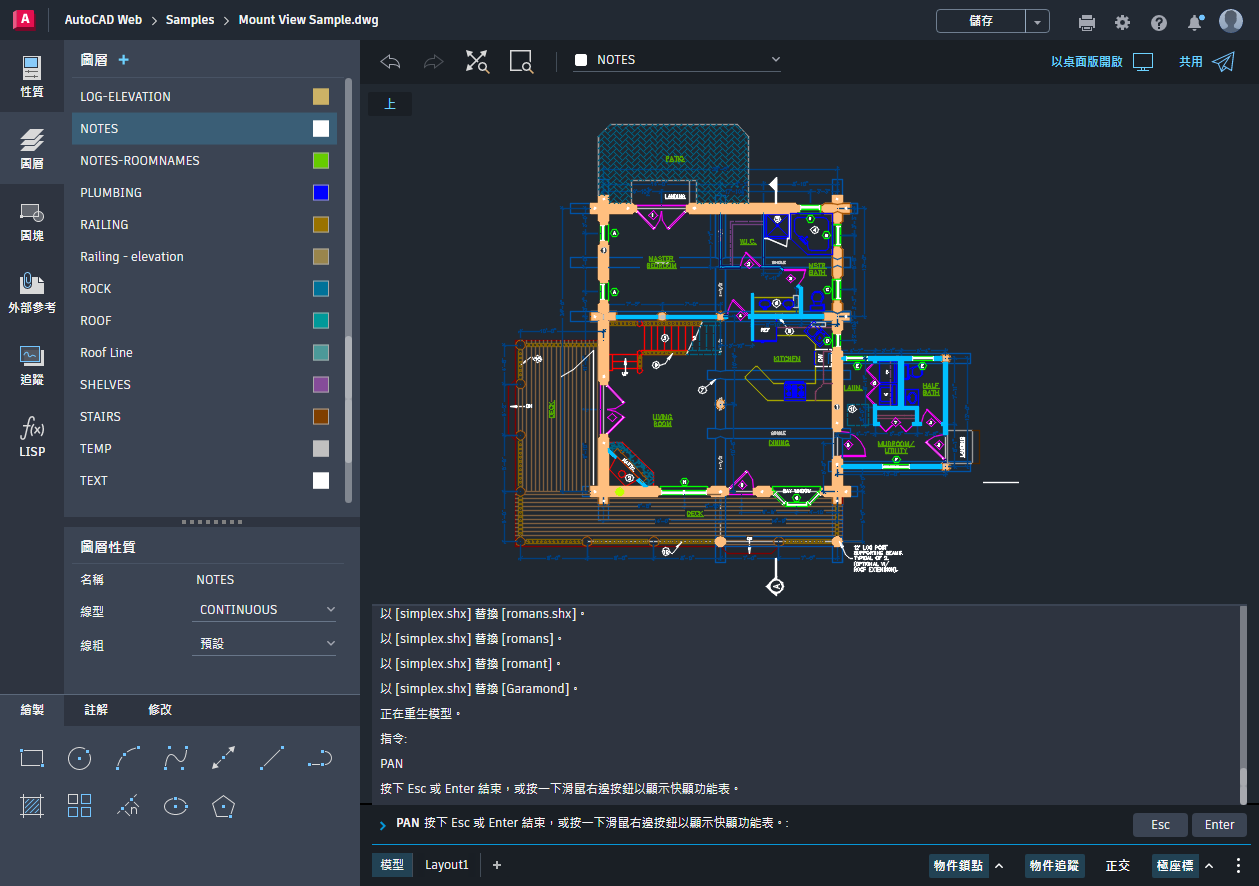The height and width of the screenshot is (886, 1259).
Task: Click the Esc button in command line
Action: coord(1160,825)
